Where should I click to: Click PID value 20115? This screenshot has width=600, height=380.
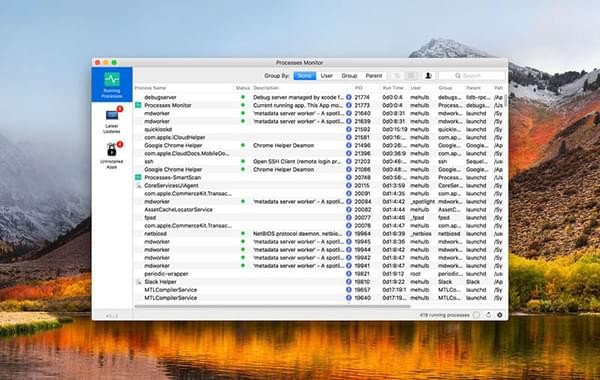tap(362, 186)
